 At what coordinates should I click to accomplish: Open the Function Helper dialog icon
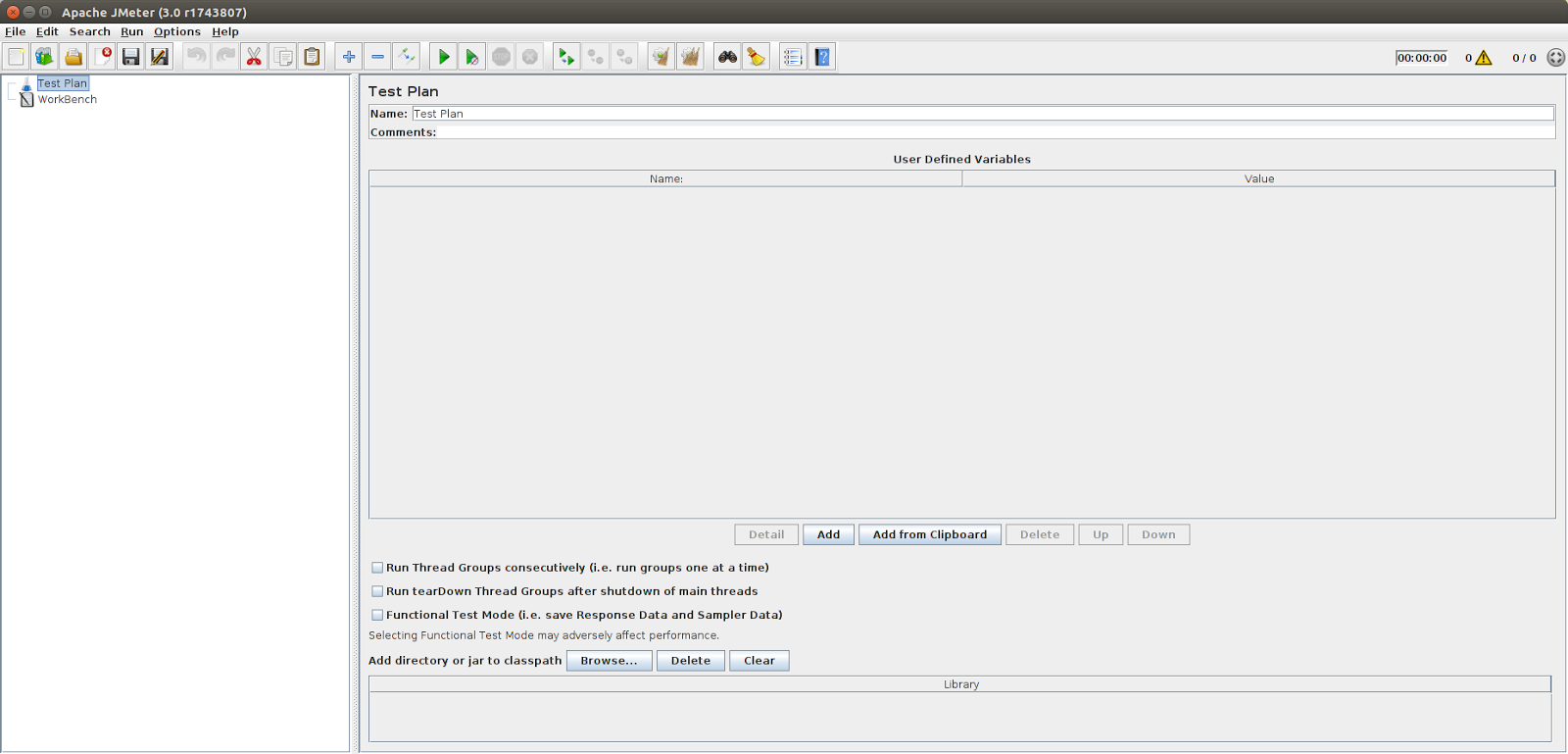pyautogui.click(x=793, y=57)
